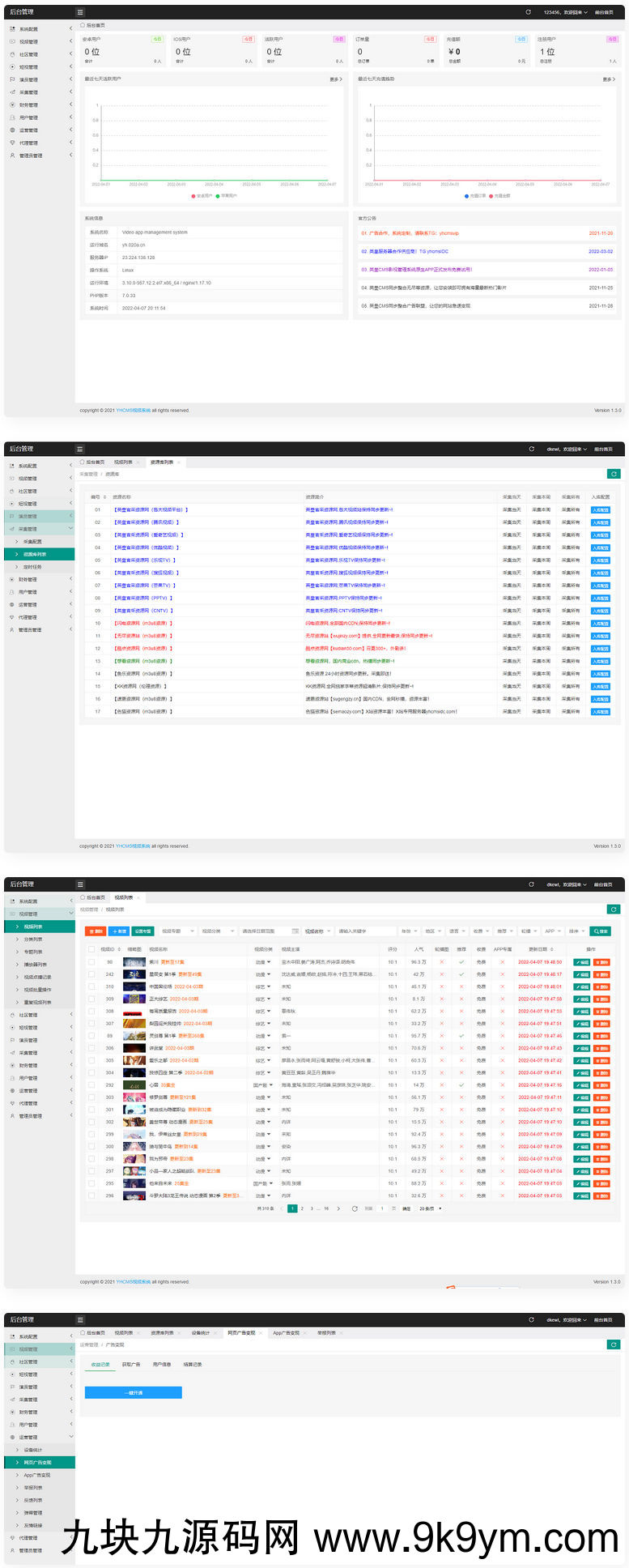Select 用户信息 sub-tab

(x=162, y=1365)
